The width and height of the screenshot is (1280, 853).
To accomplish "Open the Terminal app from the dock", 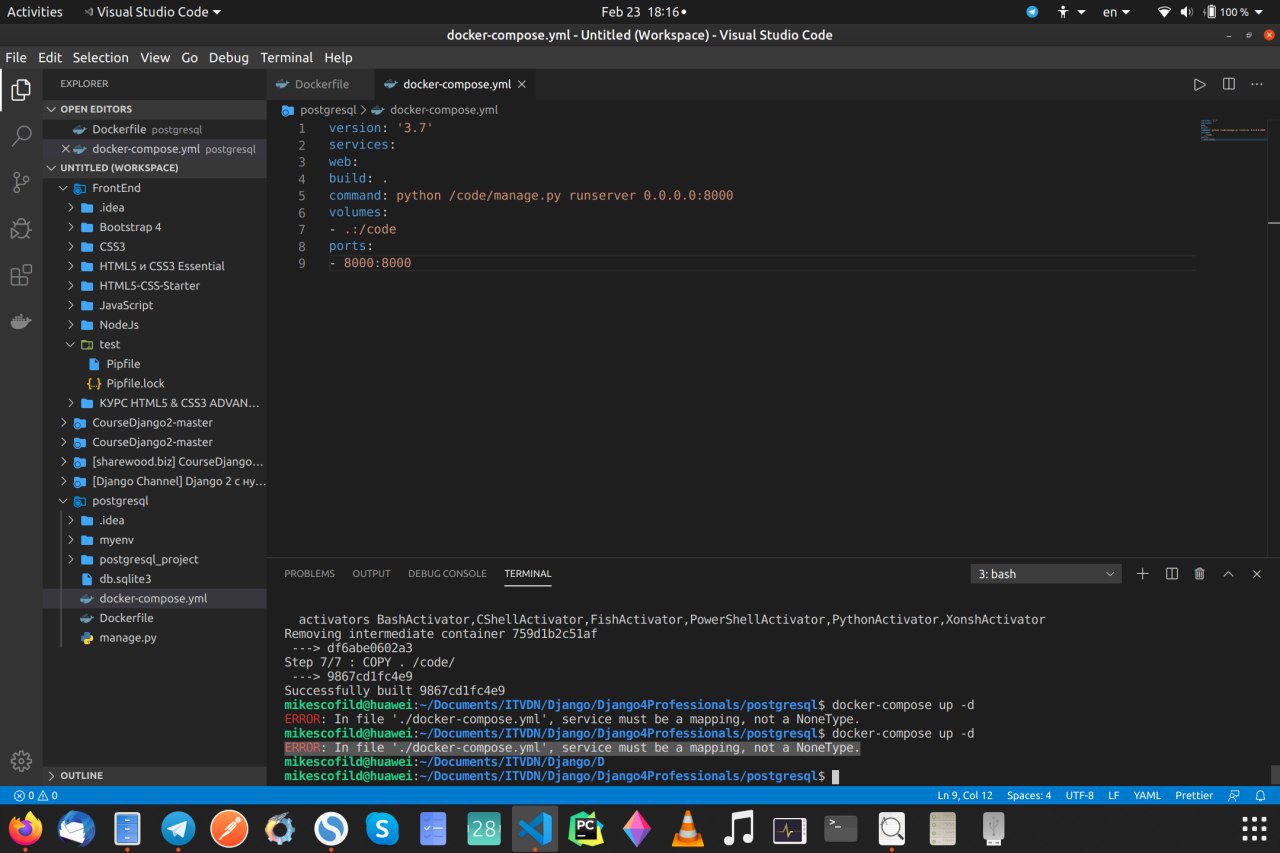I will tap(840, 828).
